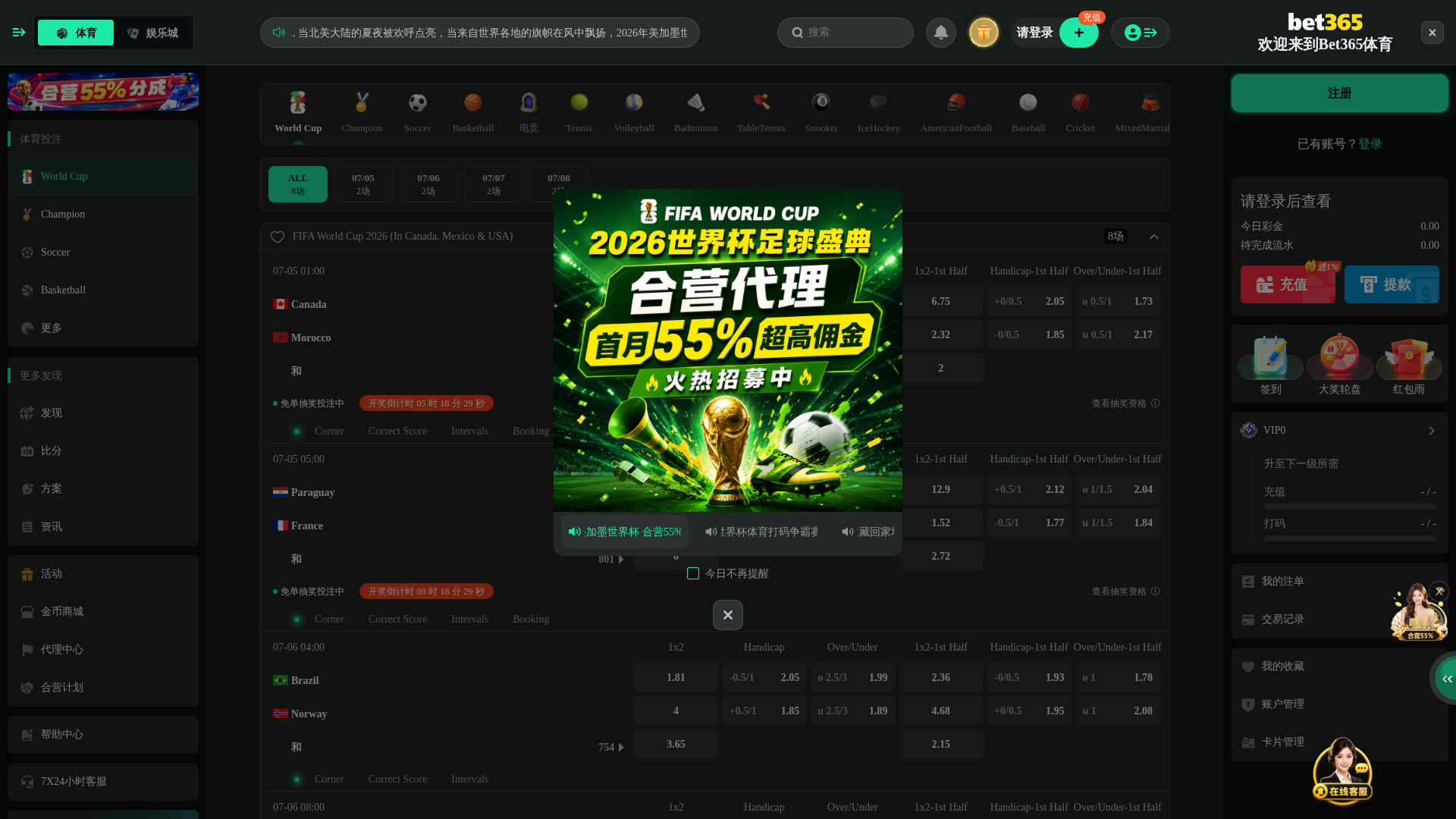Collapse the FIFA World Cup 2026 league section
This screenshot has width=1456, height=819.
(1154, 237)
